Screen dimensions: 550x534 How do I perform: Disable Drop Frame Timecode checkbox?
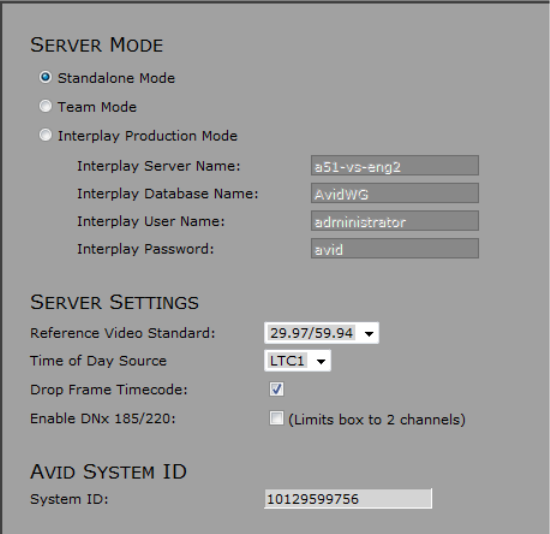click(x=276, y=389)
